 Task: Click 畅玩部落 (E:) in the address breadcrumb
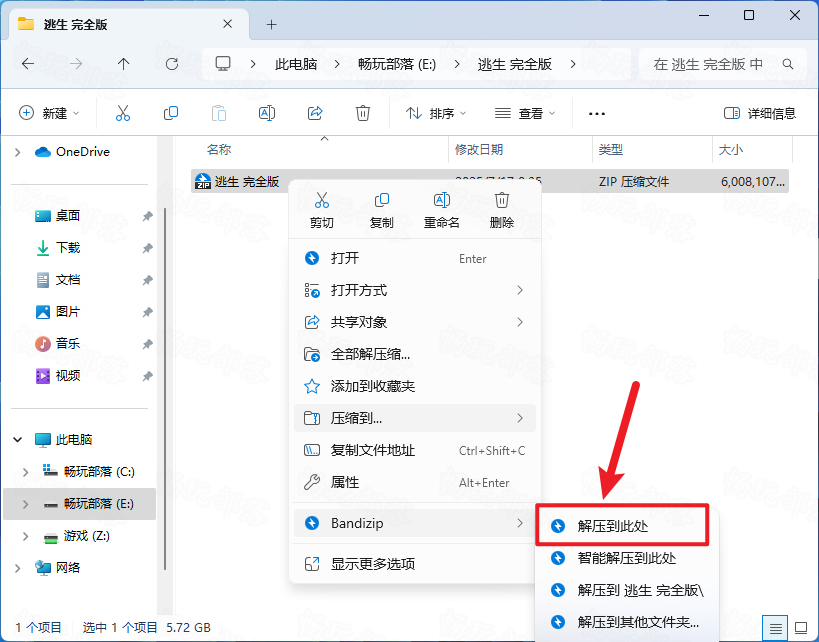(x=397, y=64)
